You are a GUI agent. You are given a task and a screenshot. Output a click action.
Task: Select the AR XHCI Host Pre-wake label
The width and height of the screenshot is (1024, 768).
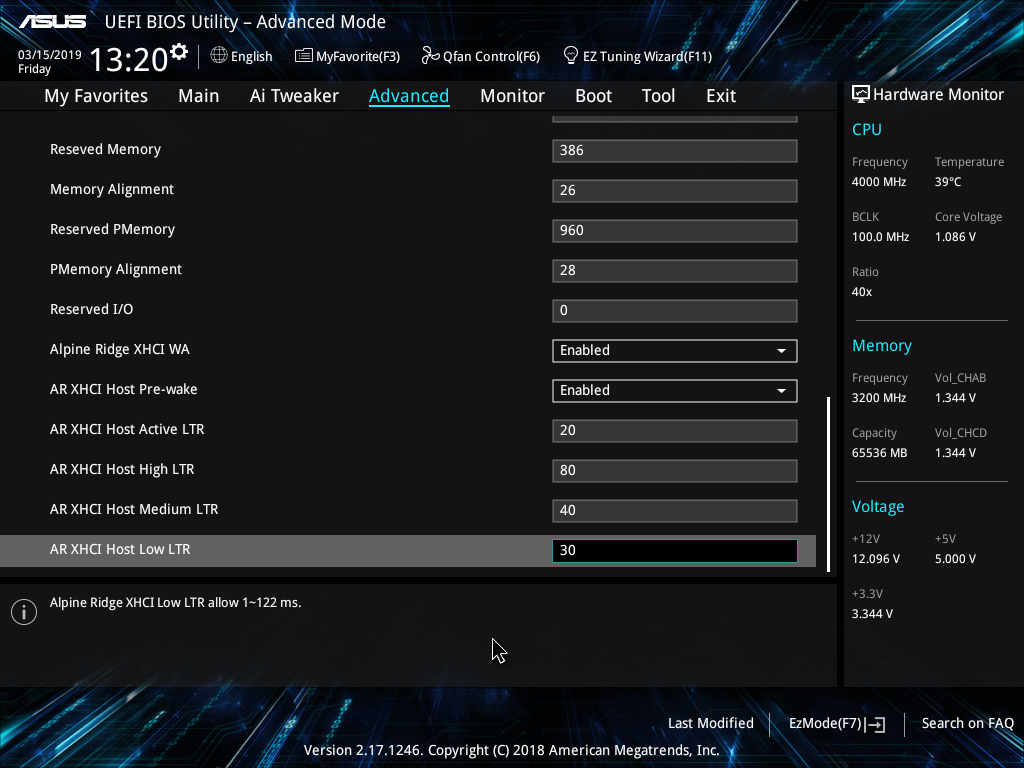(123, 389)
